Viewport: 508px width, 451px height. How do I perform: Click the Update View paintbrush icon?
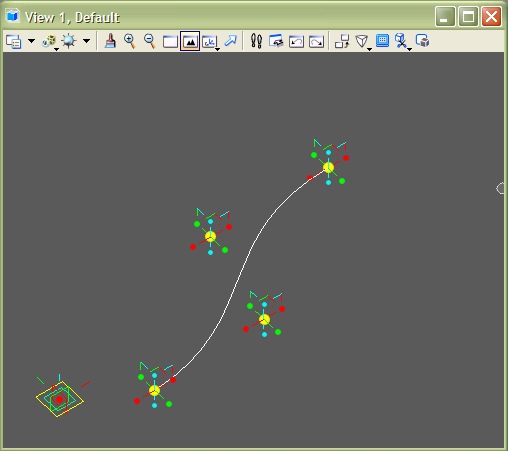pos(110,41)
